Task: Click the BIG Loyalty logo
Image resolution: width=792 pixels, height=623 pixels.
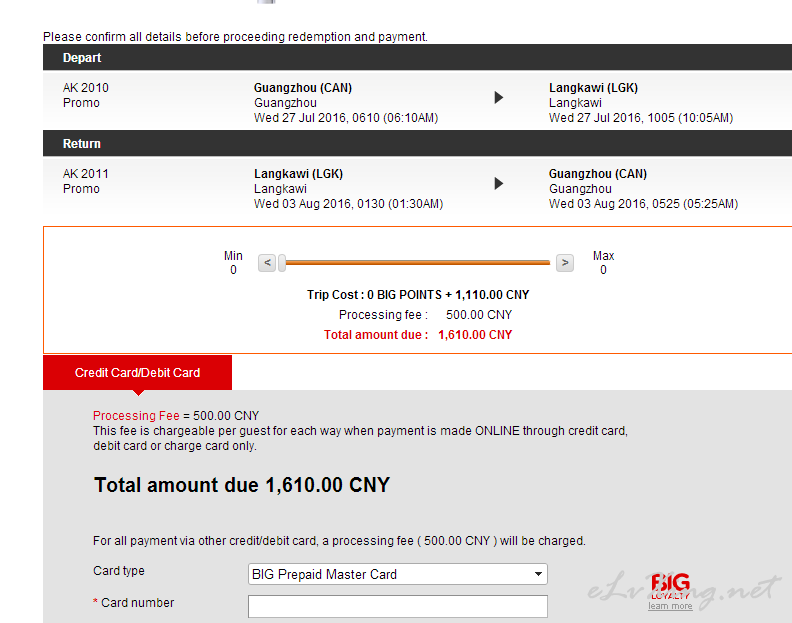Action: point(670,585)
